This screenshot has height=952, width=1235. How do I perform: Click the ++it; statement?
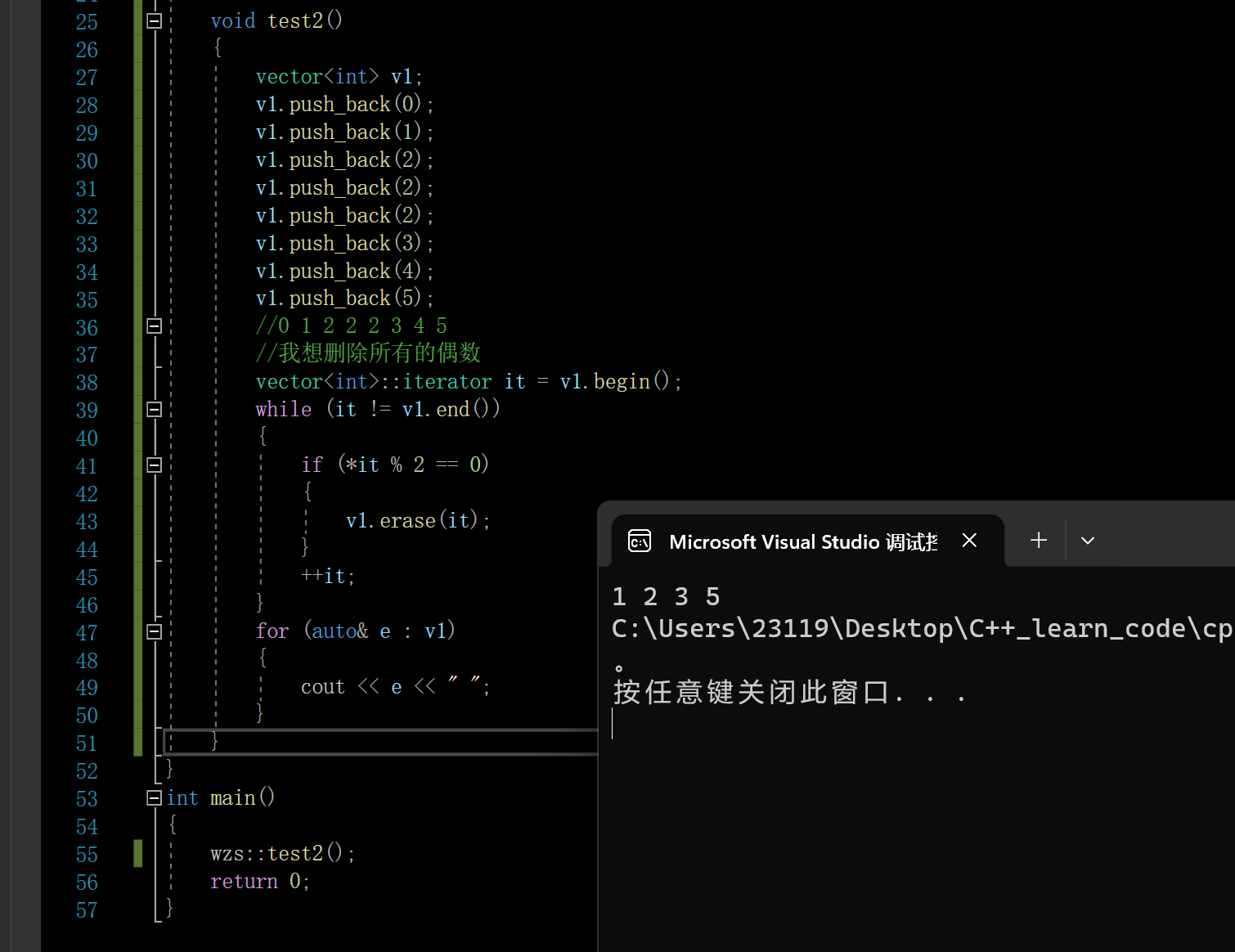point(328,577)
